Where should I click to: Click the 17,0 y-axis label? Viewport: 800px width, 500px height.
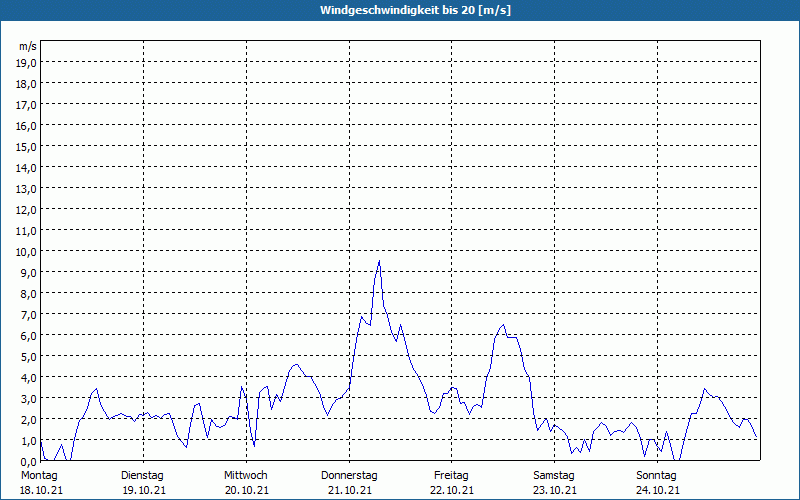coord(26,105)
